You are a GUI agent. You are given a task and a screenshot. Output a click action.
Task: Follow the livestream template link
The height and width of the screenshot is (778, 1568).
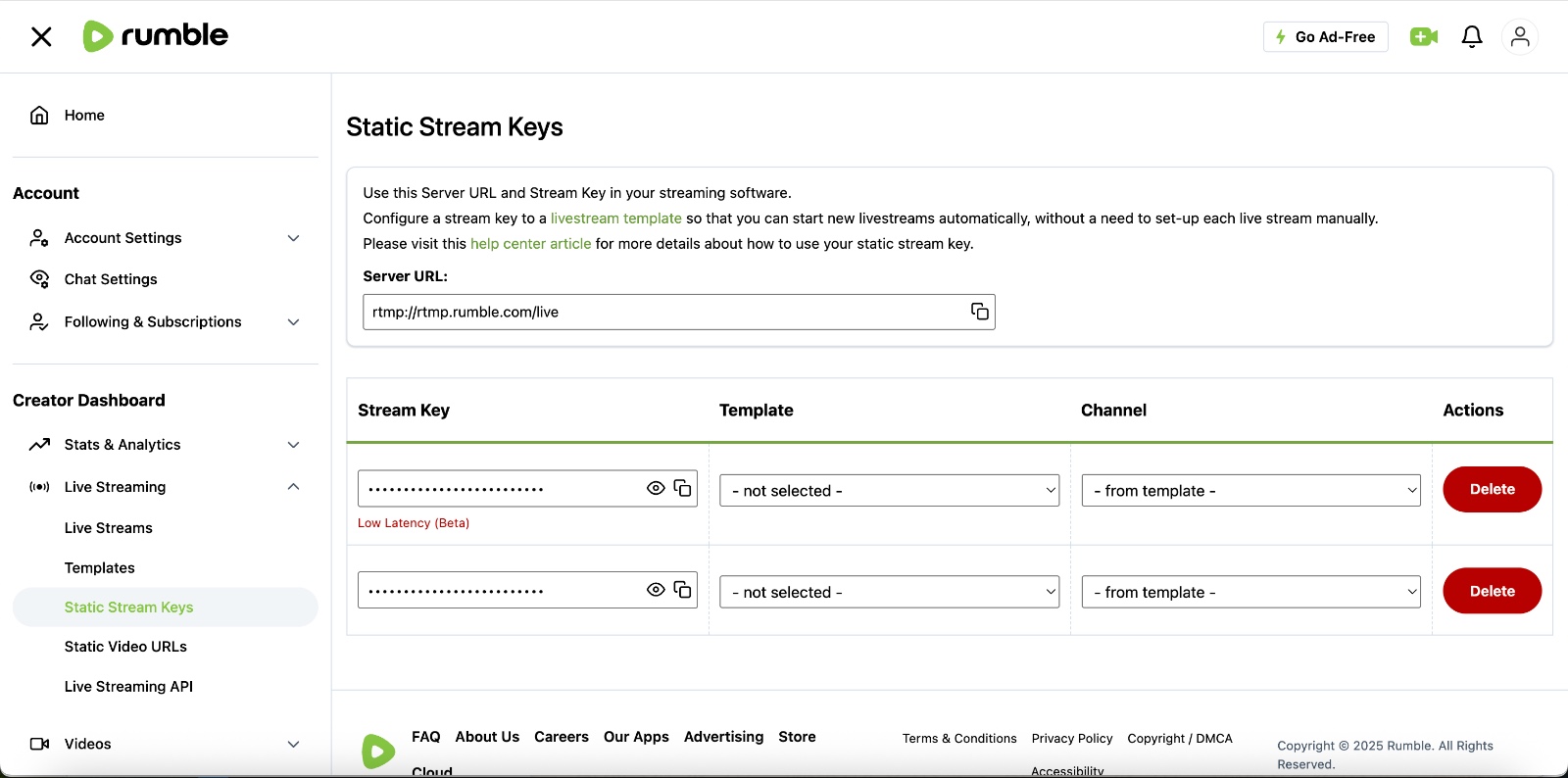615,219
